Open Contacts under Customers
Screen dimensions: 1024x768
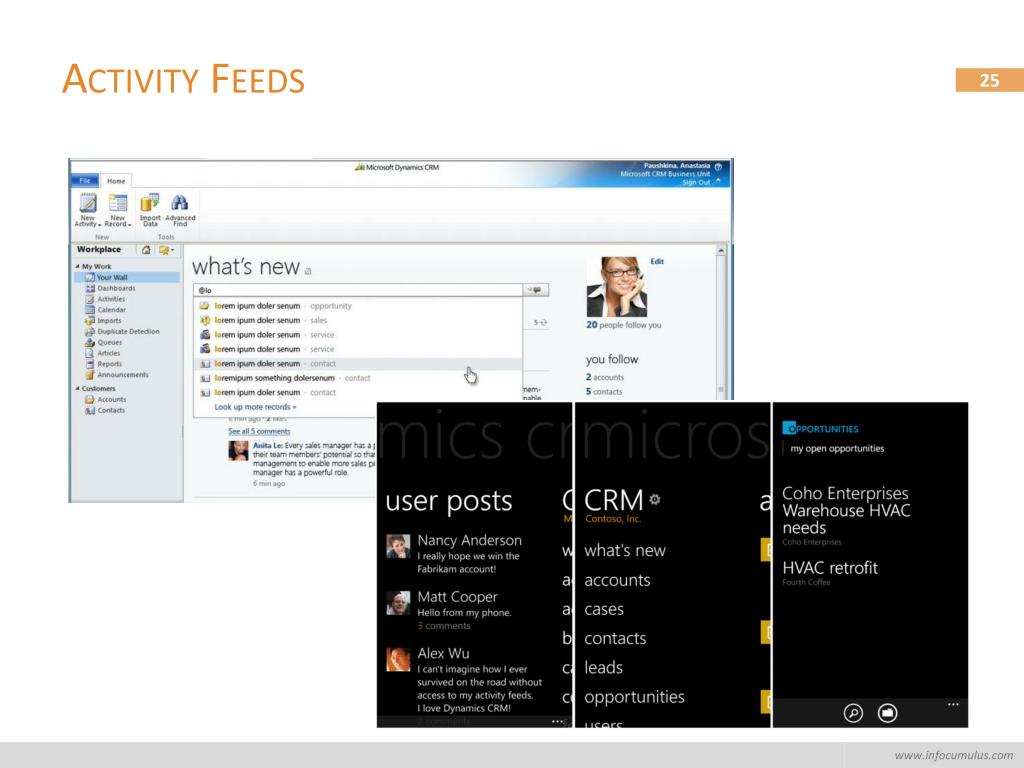click(x=104, y=410)
